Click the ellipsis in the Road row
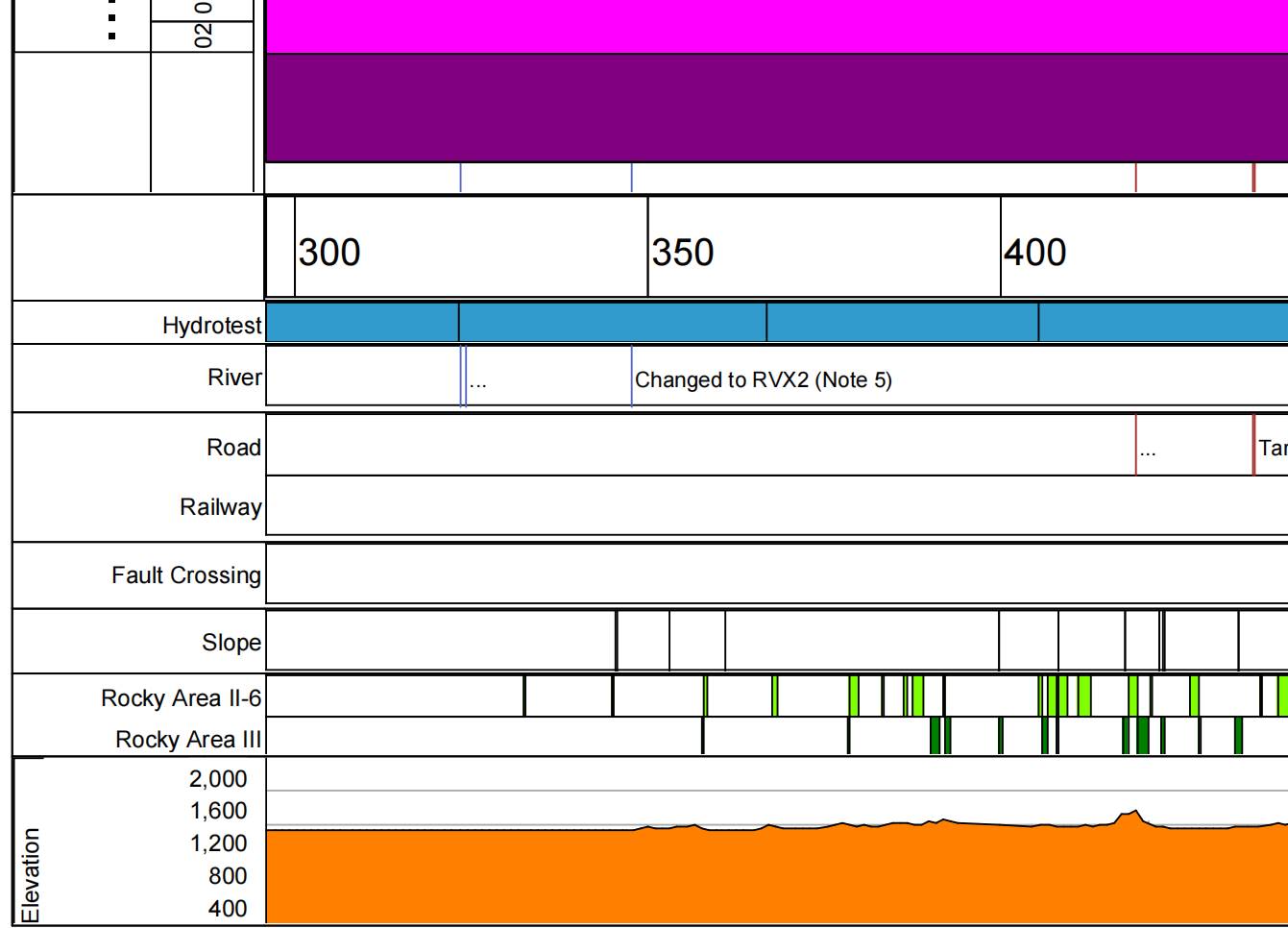Image resolution: width=1288 pixels, height=928 pixels. [1148, 450]
